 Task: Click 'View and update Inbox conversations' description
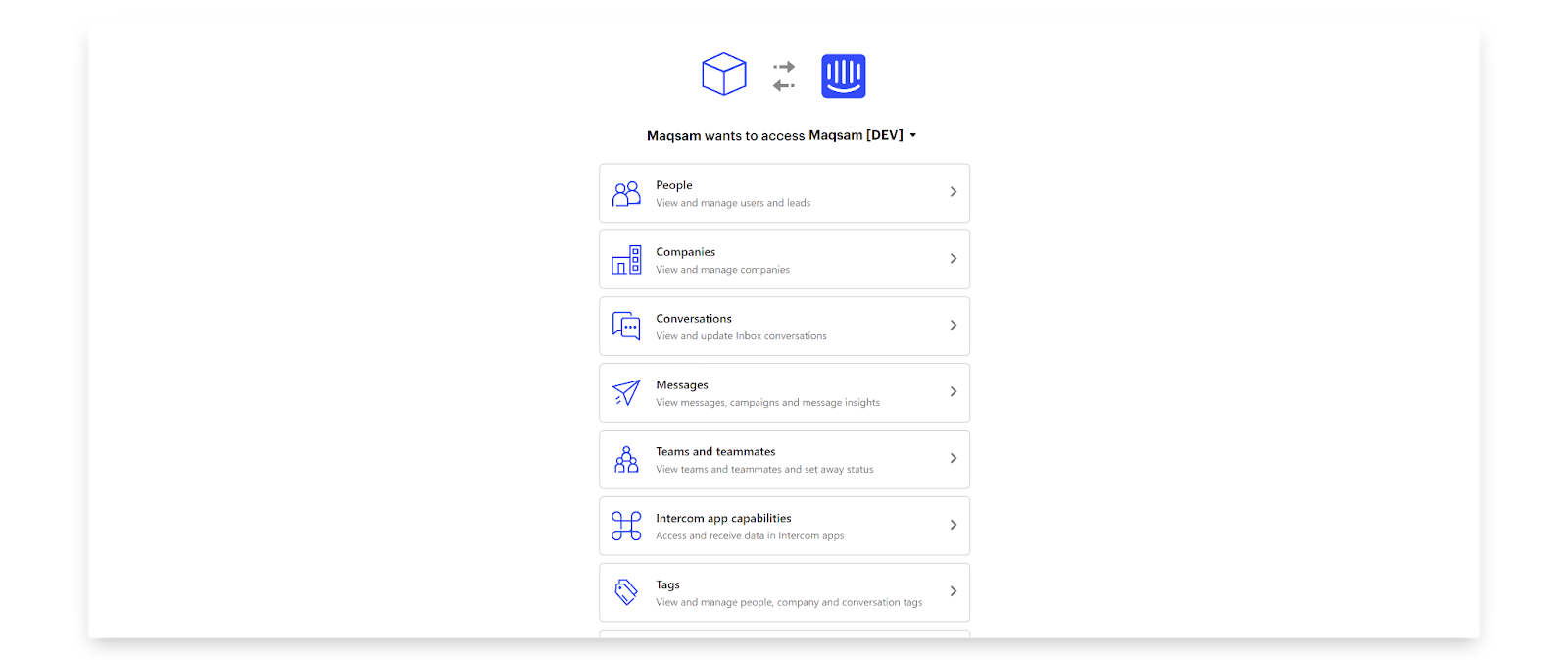pyautogui.click(x=741, y=336)
